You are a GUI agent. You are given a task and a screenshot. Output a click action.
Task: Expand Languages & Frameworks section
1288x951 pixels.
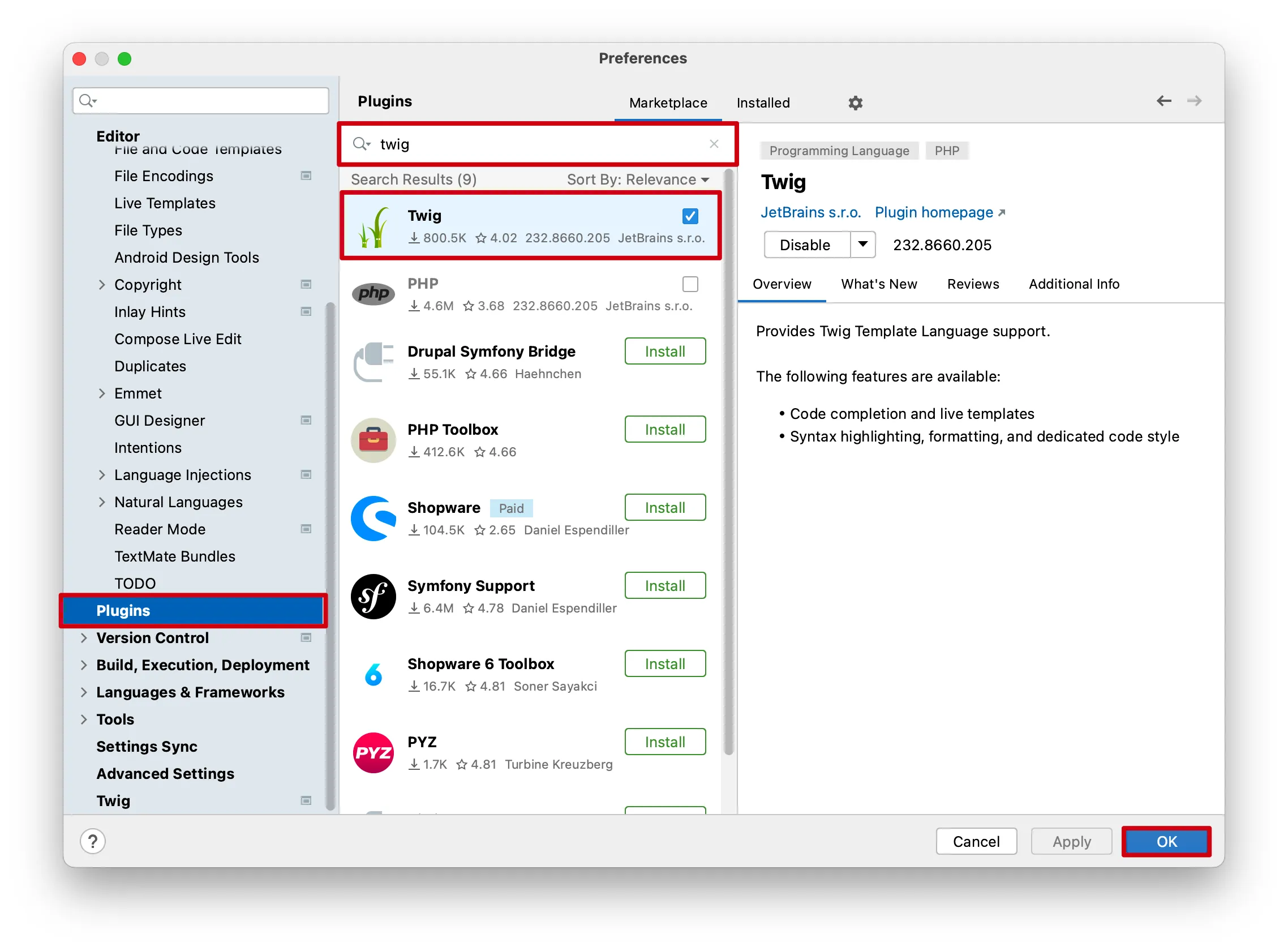(x=84, y=692)
